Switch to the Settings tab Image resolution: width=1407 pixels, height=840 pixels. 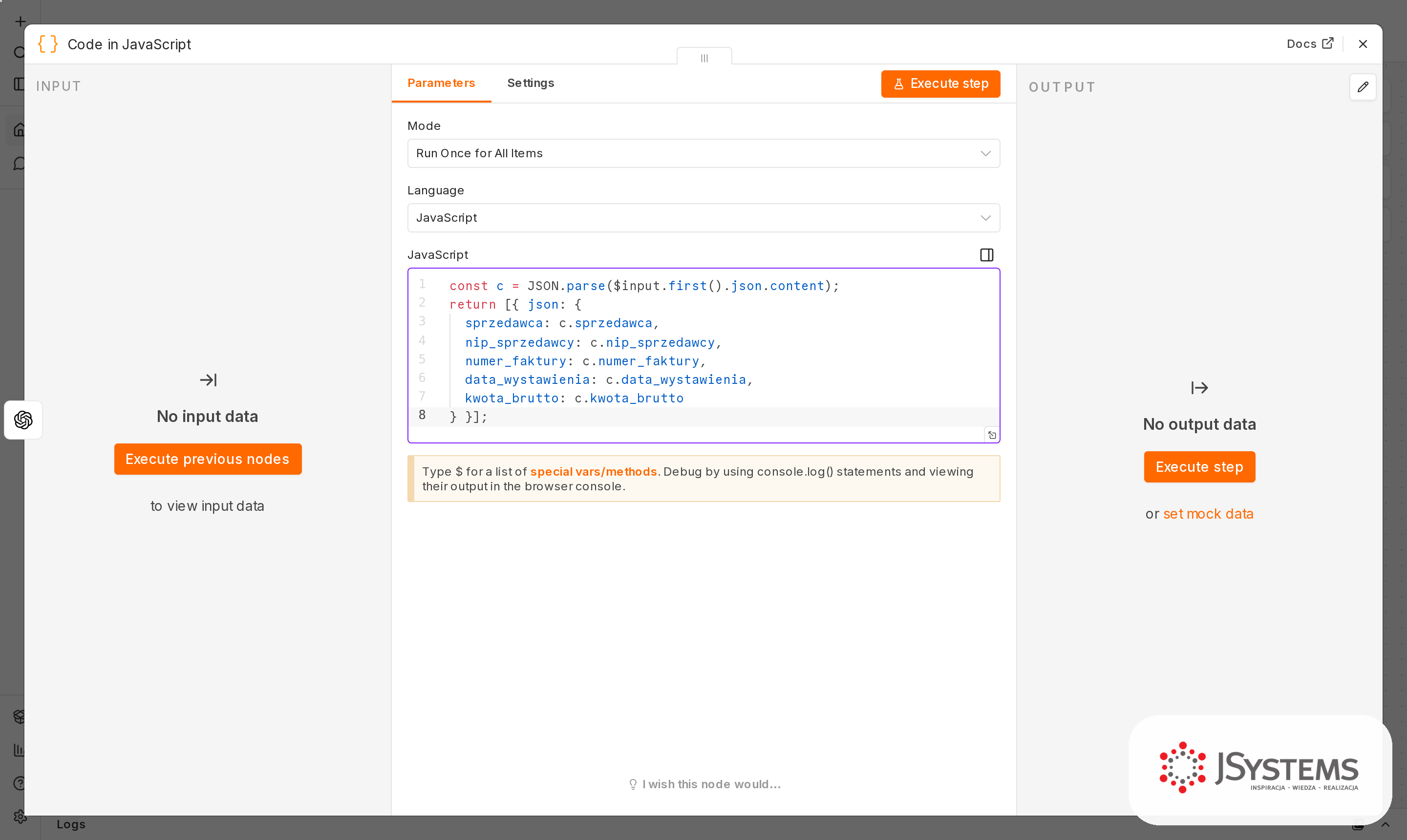(531, 83)
